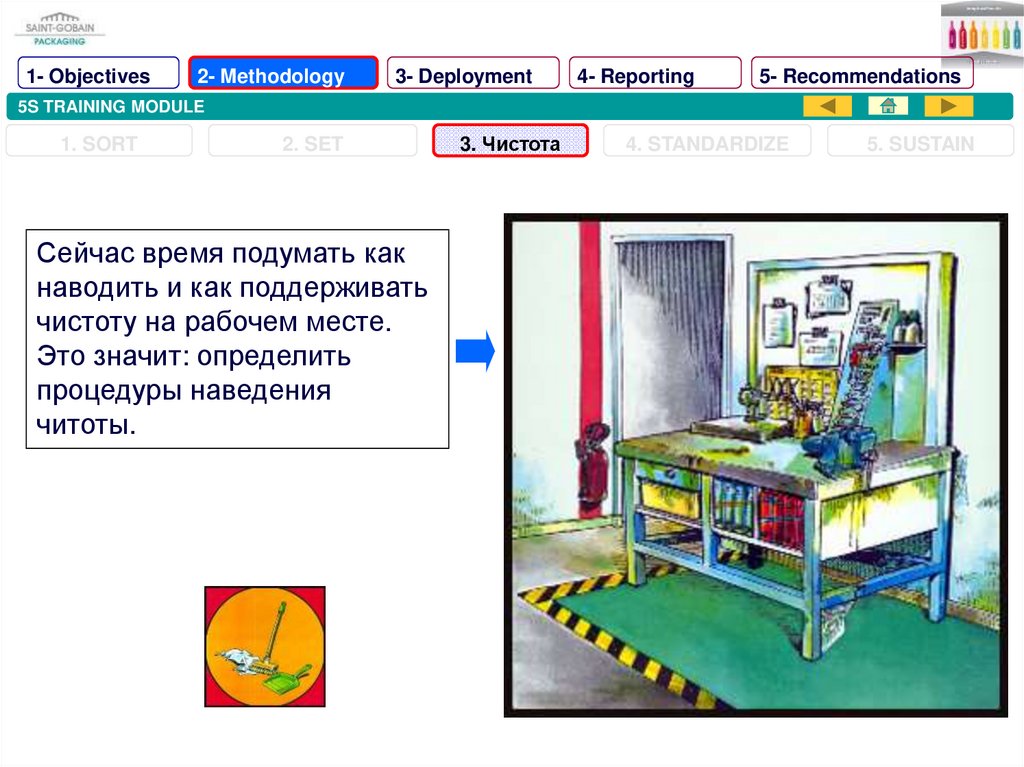Image resolution: width=1024 pixels, height=767 pixels.
Task: Click the blue arrow pointing to picture
Action: point(475,352)
